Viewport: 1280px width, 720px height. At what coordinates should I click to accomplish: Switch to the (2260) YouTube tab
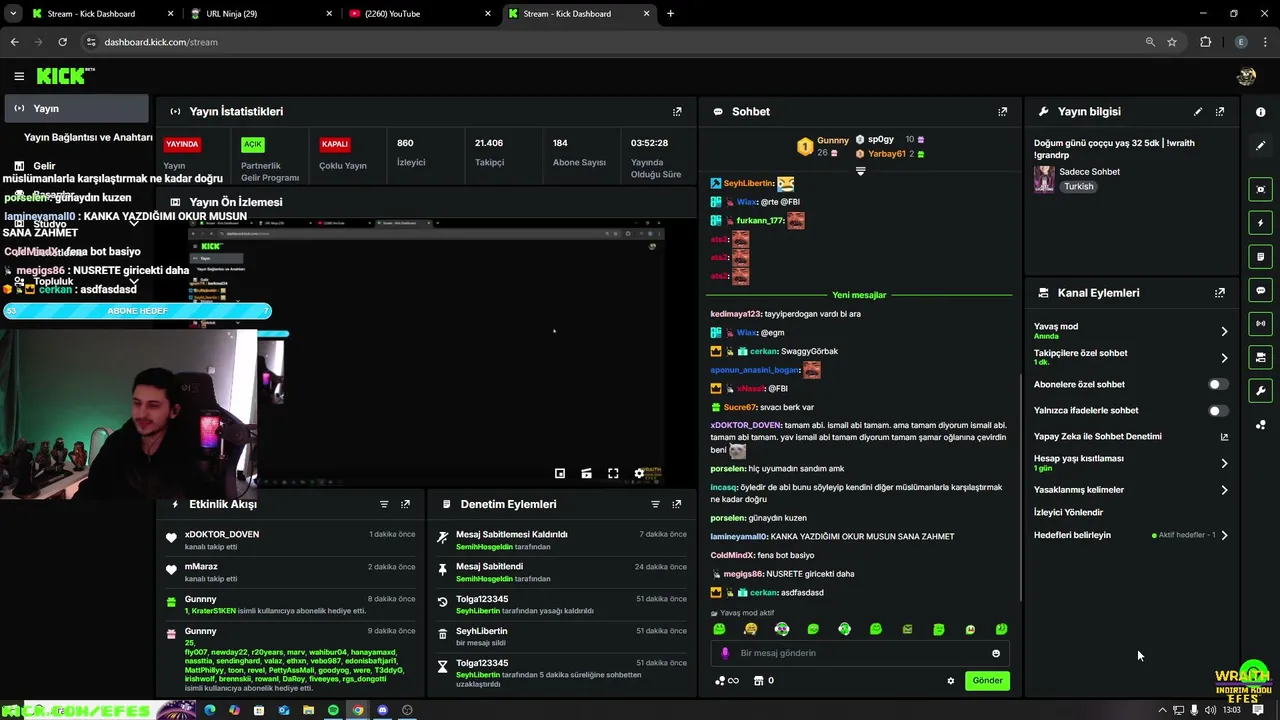[420, 14]
